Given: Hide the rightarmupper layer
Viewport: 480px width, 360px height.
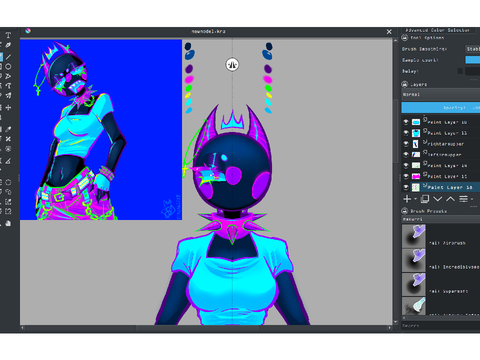Looking at the screenshot, I should coord(406,144).
